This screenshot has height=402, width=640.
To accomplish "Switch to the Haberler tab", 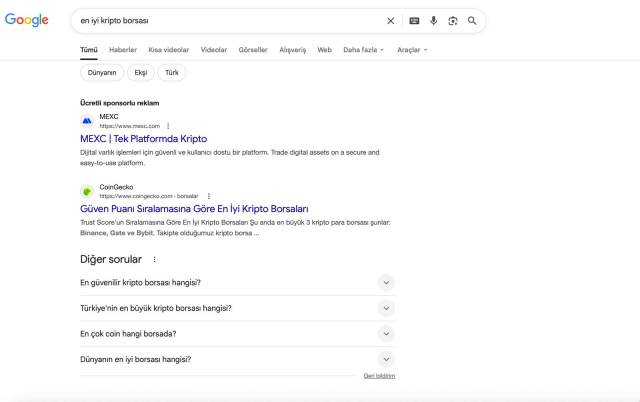I will (x=123, y=49).
